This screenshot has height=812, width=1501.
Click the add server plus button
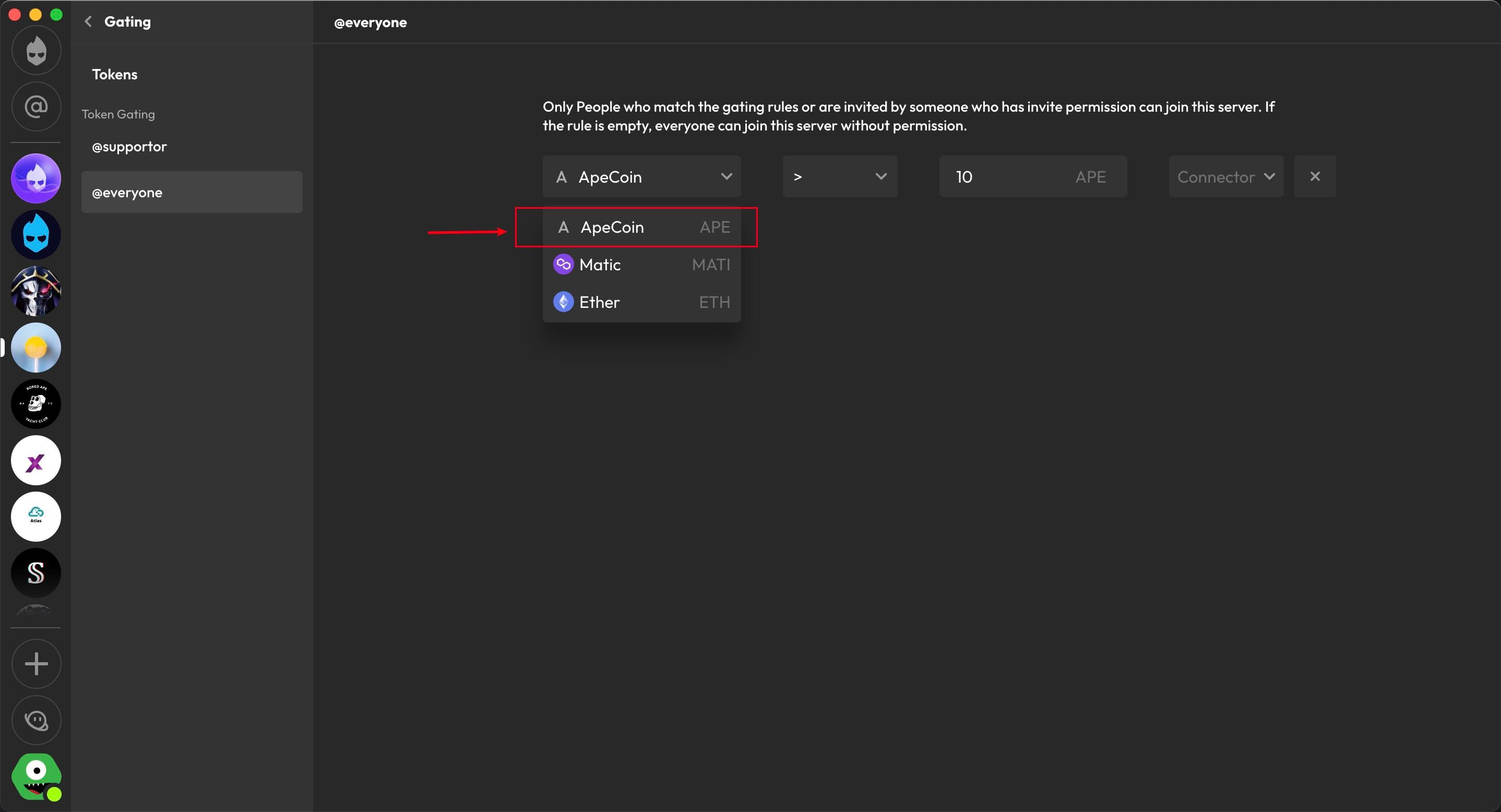(36, 664)
